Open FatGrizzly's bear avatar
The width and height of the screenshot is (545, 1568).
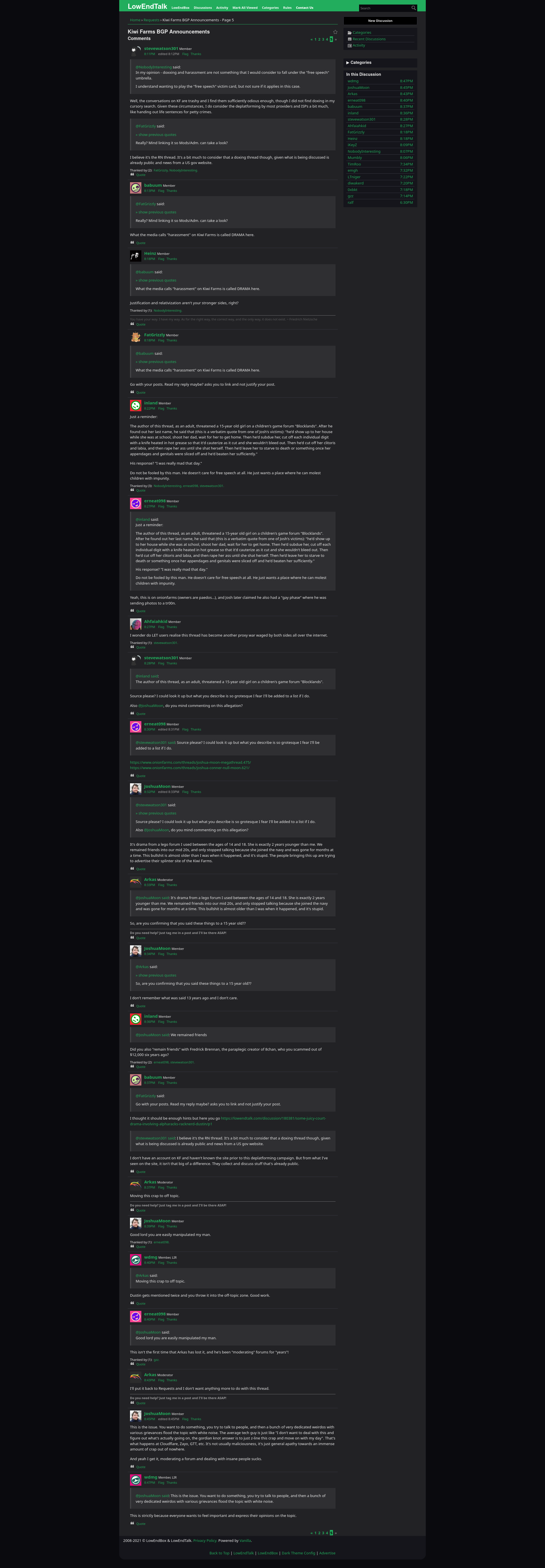136,337
